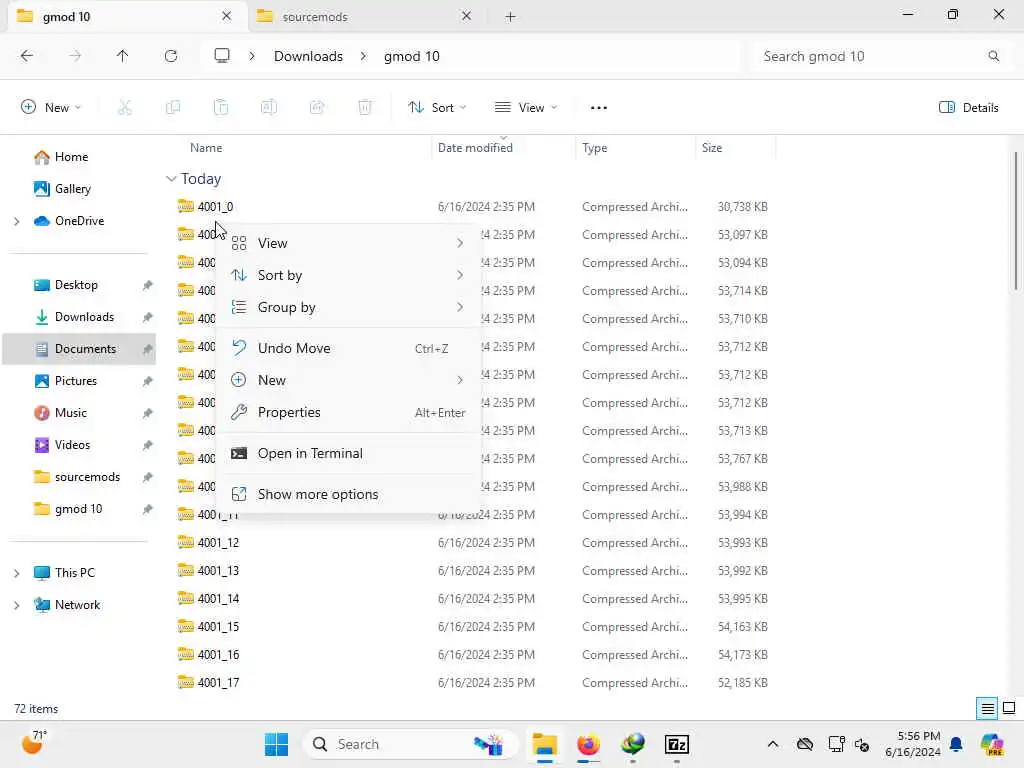
Task: Expand chevron after Downloads in address bar
Action: pos(363,56)
